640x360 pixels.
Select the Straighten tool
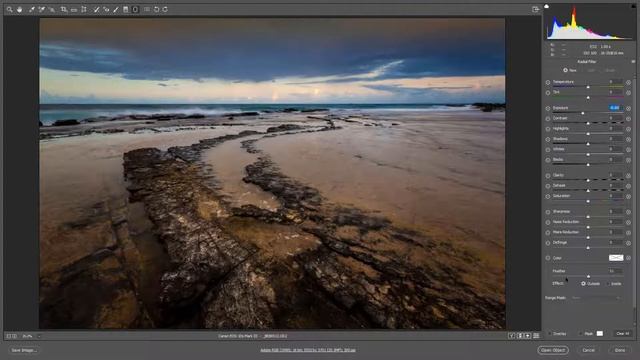(x=74, y=9)
